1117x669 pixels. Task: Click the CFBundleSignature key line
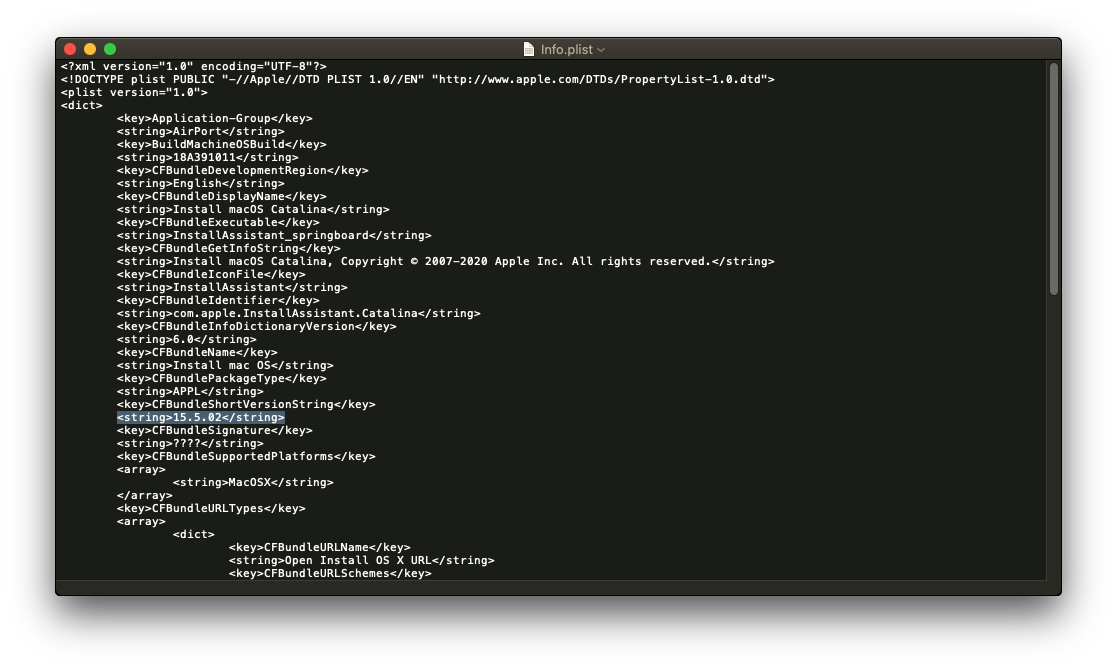pyautogui.click(x=214, y=430)
